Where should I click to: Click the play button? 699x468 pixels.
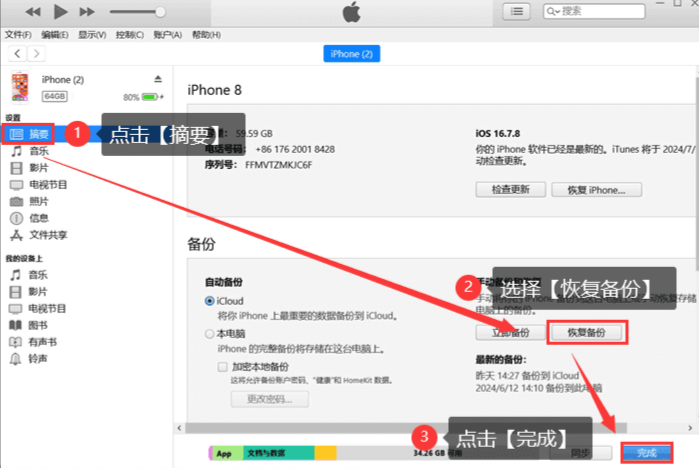click(60, 12)
